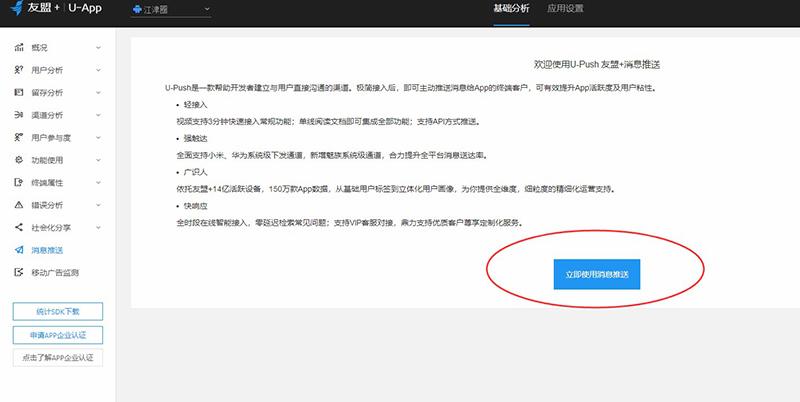
Task: Click the 移动广告监测 ad monitoring icon
Action: point(20,272)
